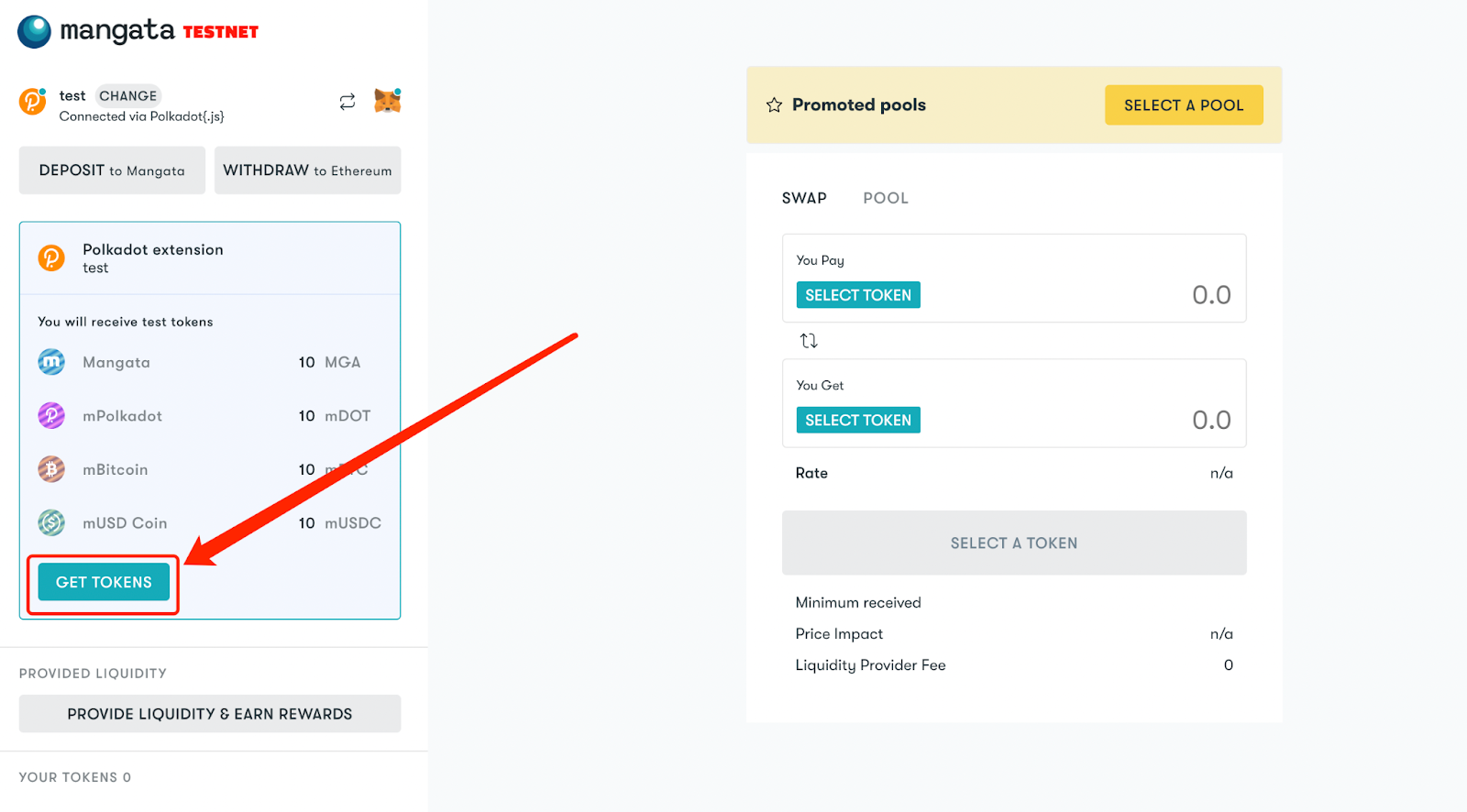Click the Mangata token icon
Viewport: 1467px width, 812px height.
51,362
